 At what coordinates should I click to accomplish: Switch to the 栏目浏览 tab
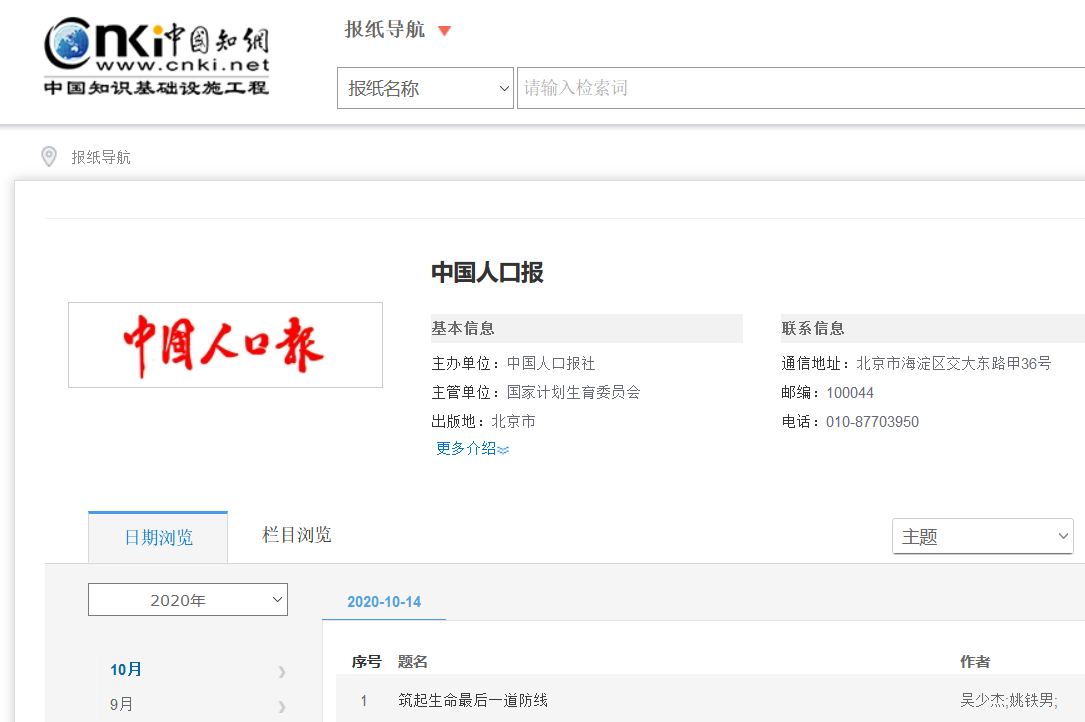coord(297,535)
